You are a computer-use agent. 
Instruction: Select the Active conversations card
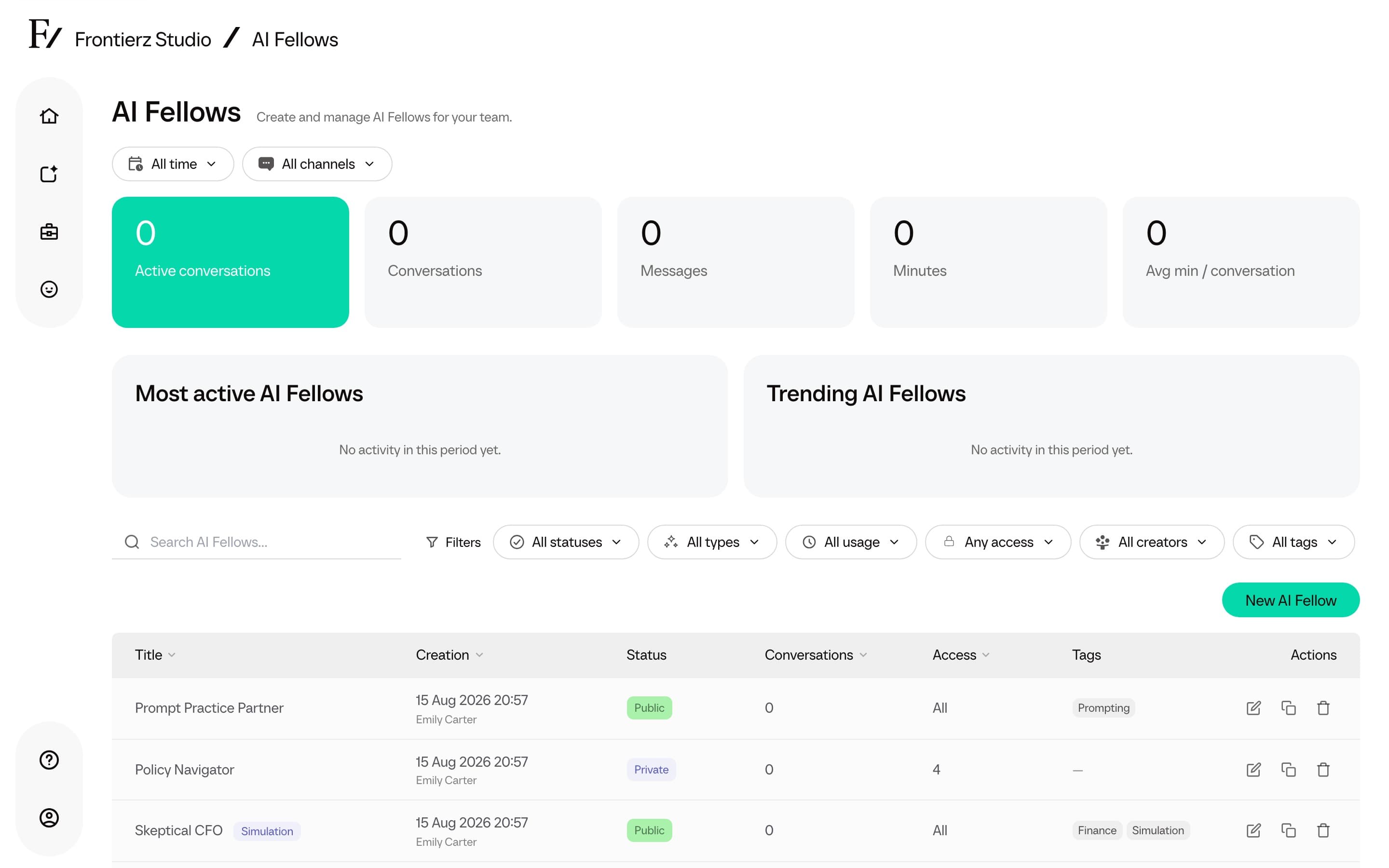coord(230,262)
